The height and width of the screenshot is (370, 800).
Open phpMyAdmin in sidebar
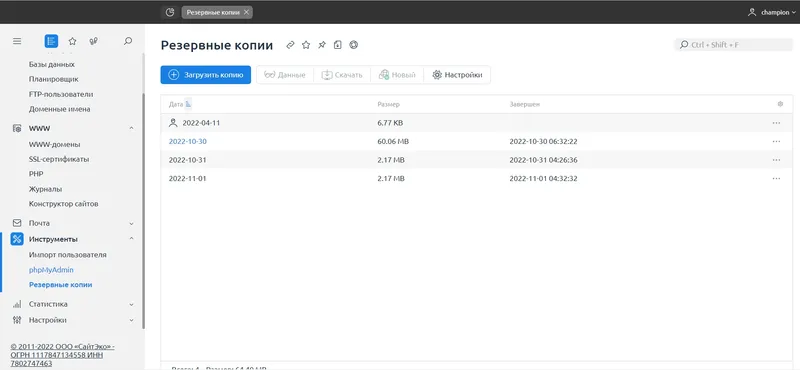click(51, 269)
